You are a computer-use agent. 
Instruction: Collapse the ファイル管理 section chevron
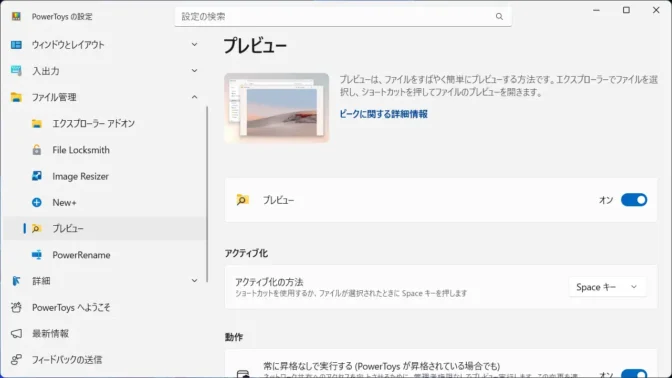[x=194, y=97]
